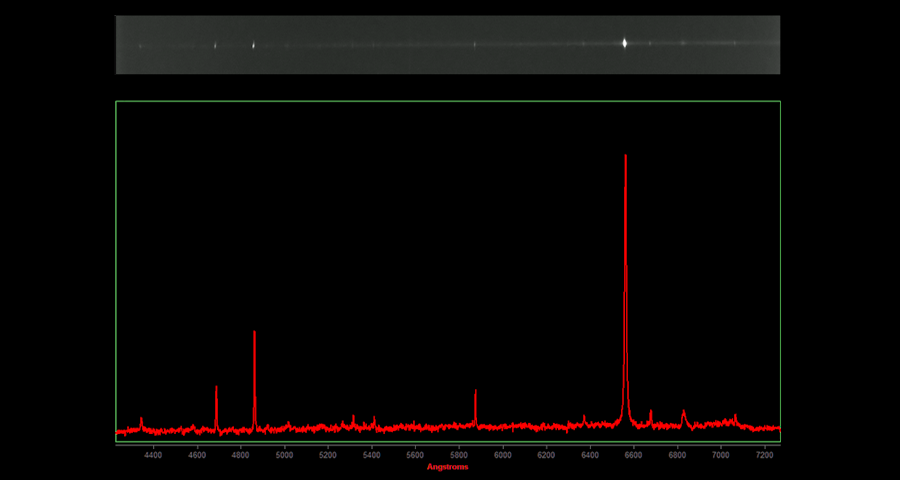Click the 6000 tick label on the axis

502,455
